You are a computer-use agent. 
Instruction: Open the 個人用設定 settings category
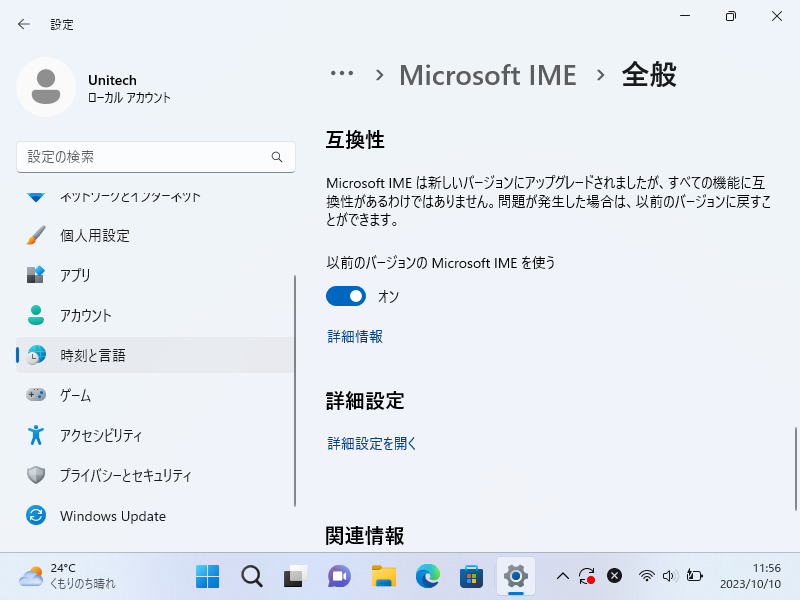(x=155, y=235)
